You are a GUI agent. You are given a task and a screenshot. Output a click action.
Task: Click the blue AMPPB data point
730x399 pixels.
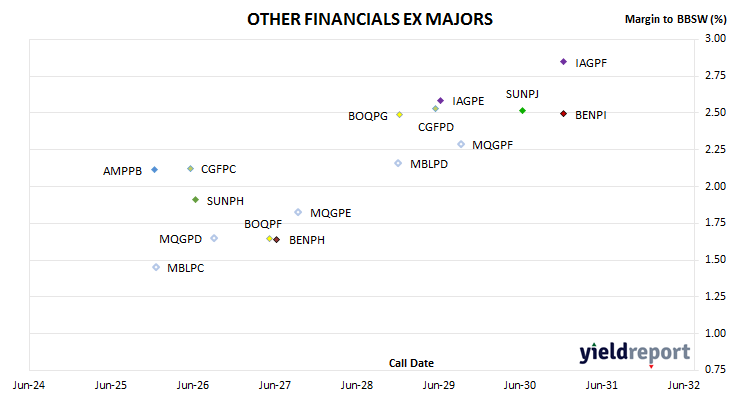coord(155,170)
